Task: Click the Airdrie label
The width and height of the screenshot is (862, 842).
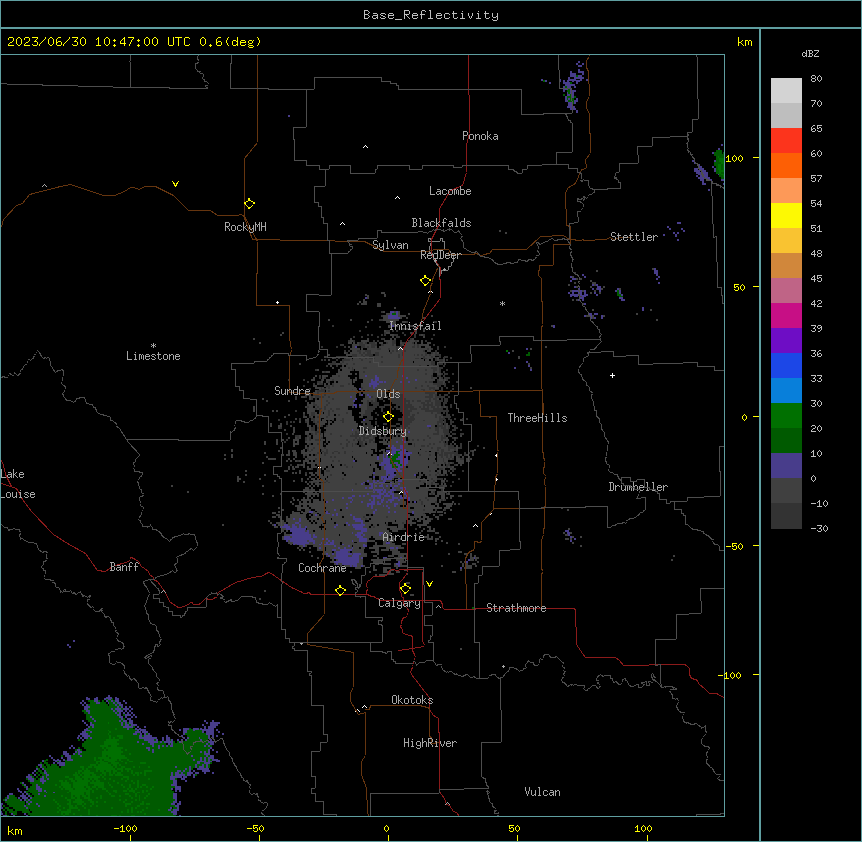Action: 404,537
